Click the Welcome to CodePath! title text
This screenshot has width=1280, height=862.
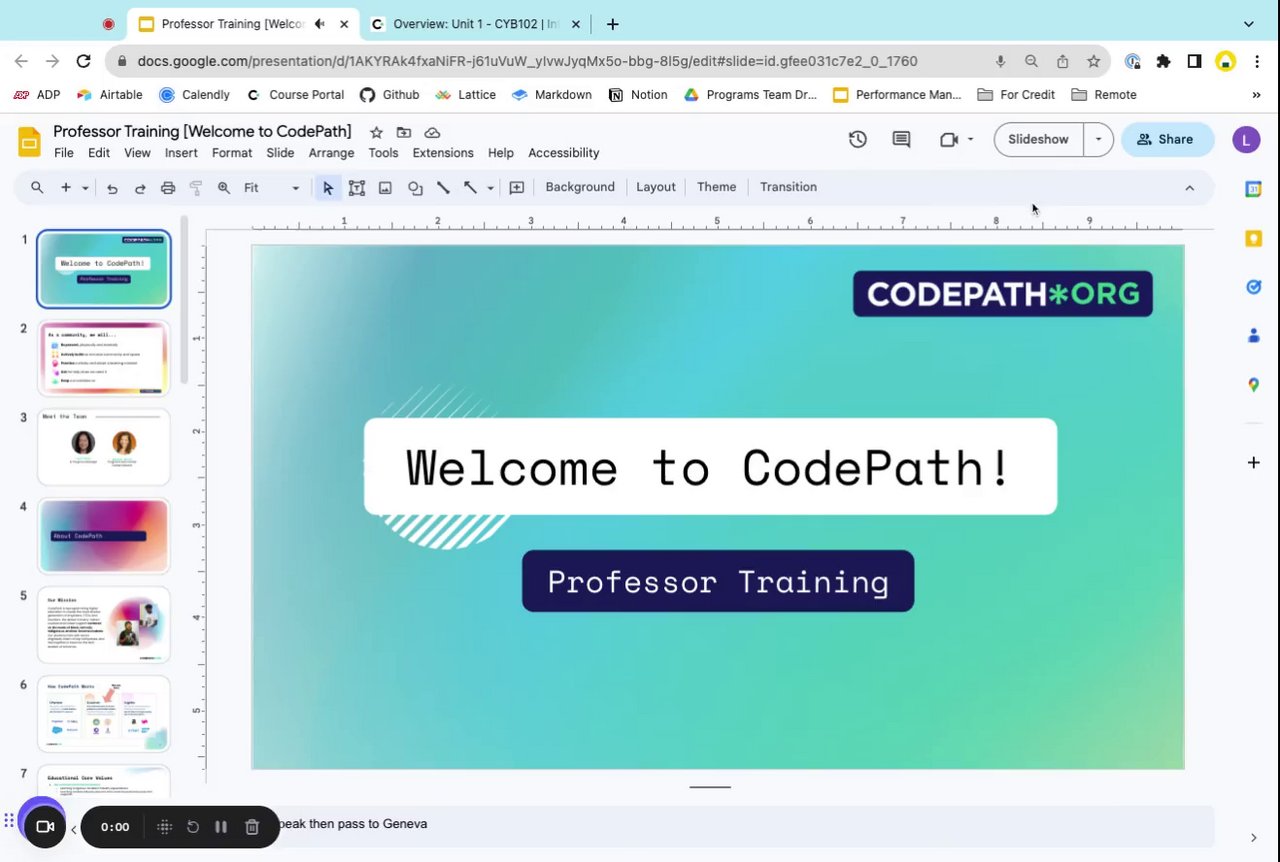tap(709, 467)
